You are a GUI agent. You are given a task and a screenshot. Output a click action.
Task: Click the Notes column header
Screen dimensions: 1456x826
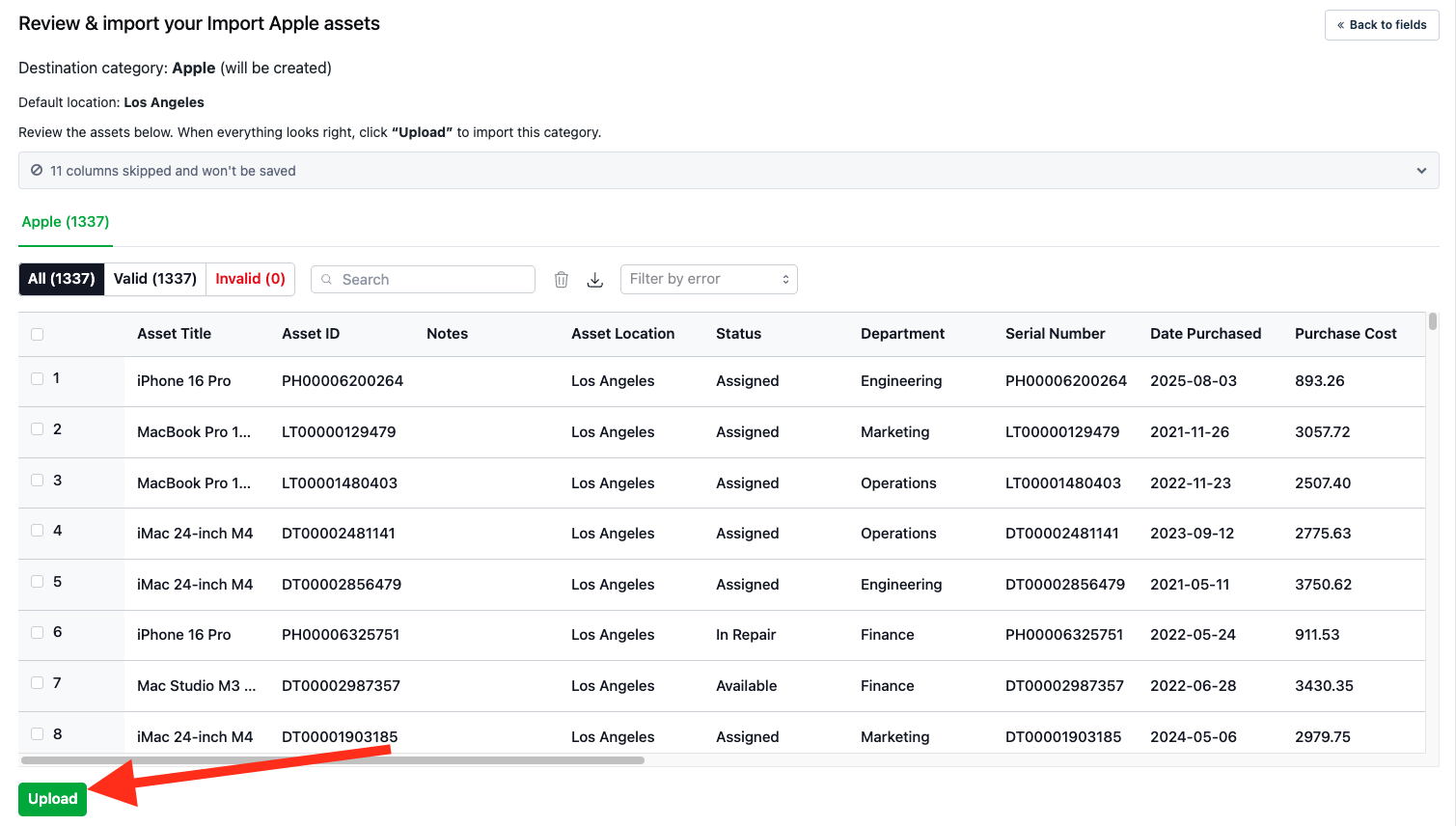(x=448, y=334)
